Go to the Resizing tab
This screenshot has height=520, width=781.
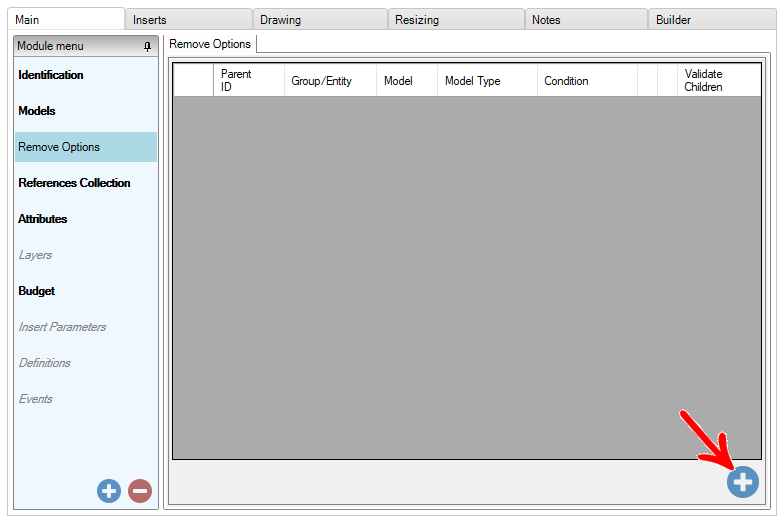[456, 19]
